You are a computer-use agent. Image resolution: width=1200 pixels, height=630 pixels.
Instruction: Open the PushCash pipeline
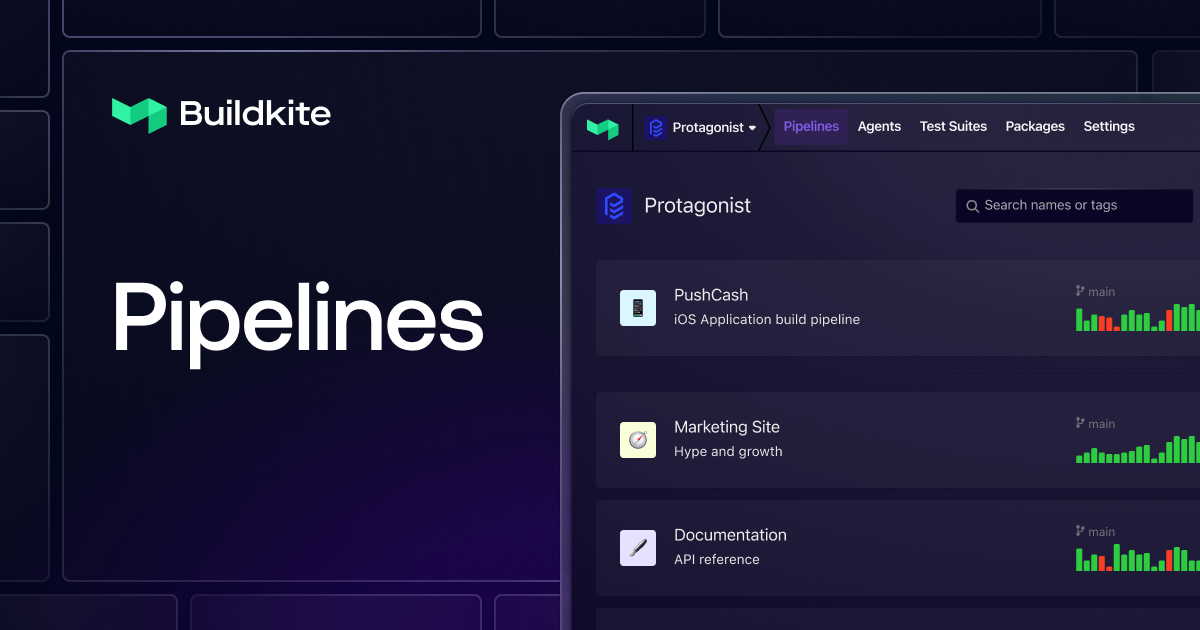[711, 295]
